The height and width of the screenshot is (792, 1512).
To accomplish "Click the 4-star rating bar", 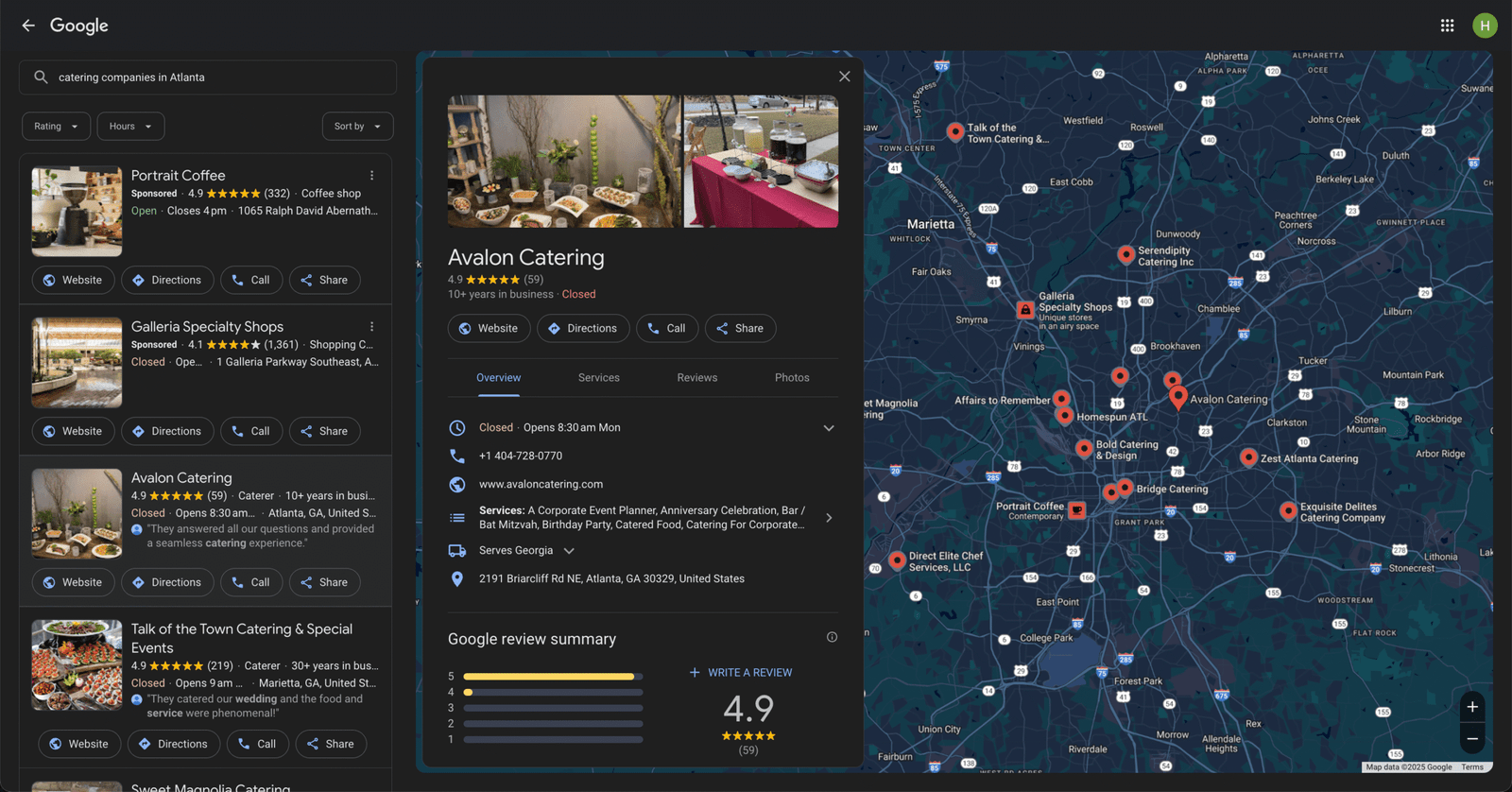I will pos(553,693).
